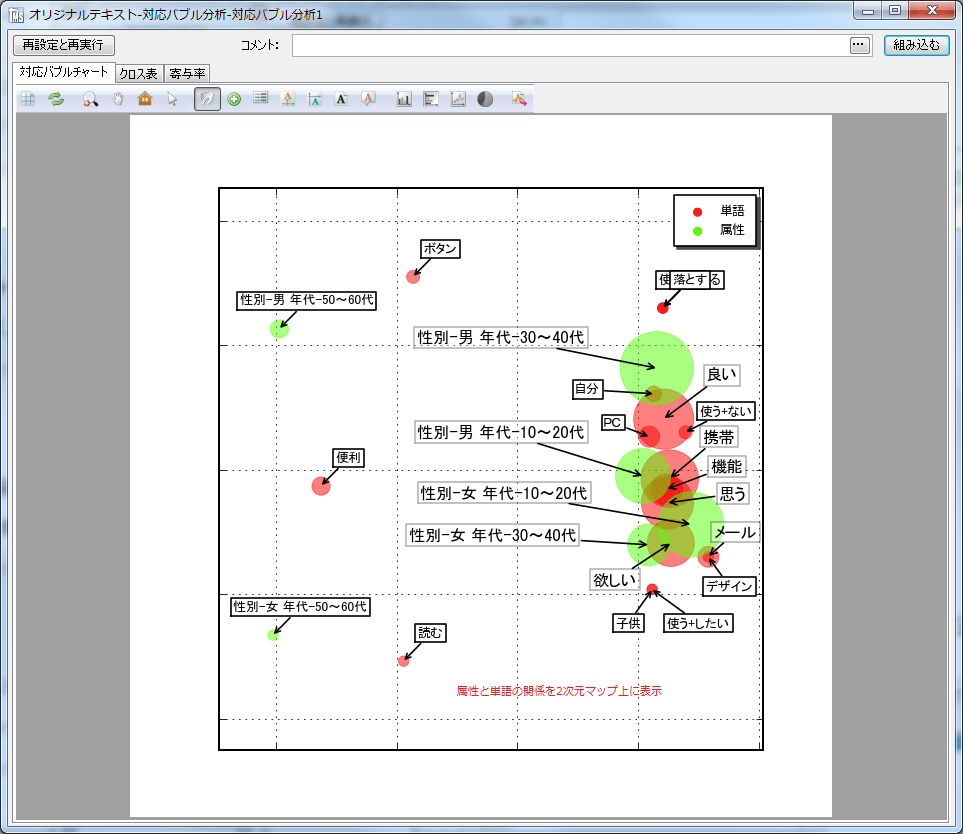Activate the zoom magnifier tool
This screenshot has height=834, width=963.
pos(90,99)
